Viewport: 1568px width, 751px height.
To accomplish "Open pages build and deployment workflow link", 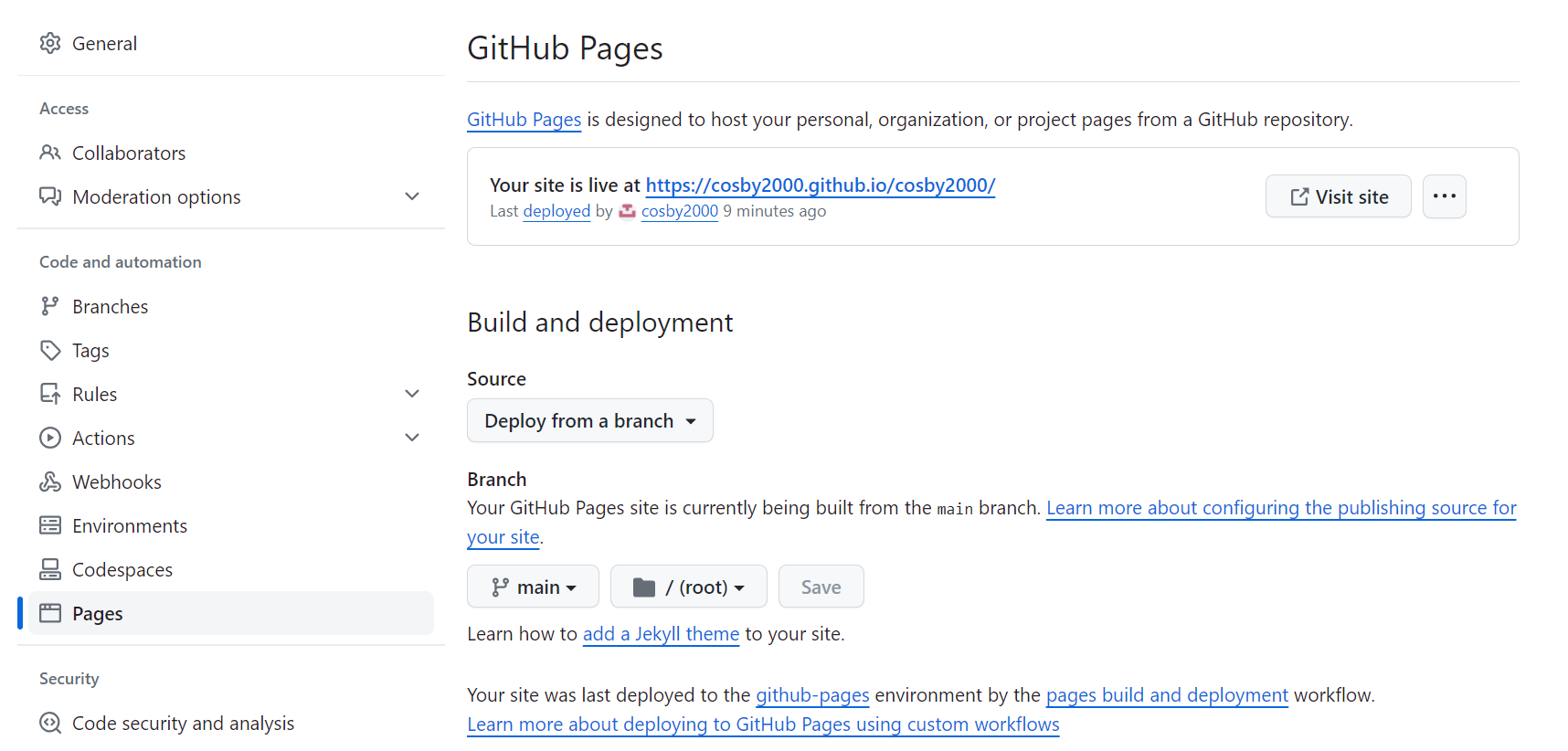I will pyautogui.click(x=1167, y=695).
